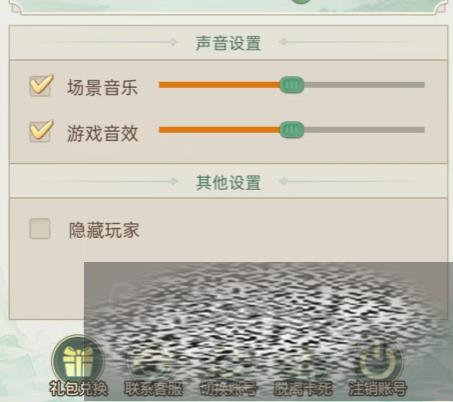Disable the 游戏音效 checkbox

(41, 131)
